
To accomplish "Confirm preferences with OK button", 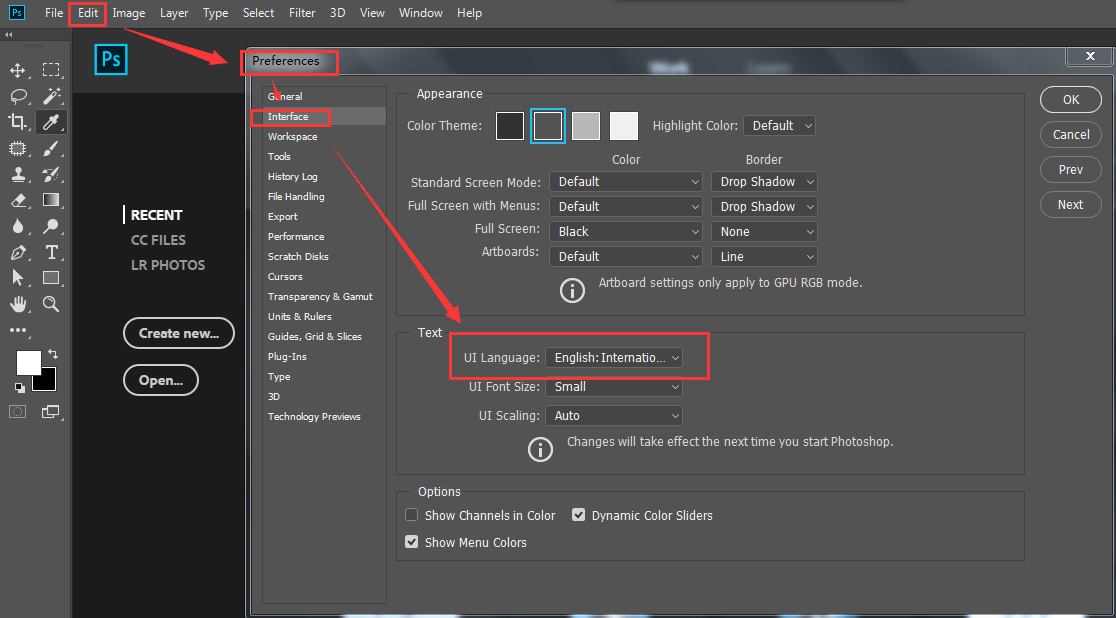I will coord(1070,100).
